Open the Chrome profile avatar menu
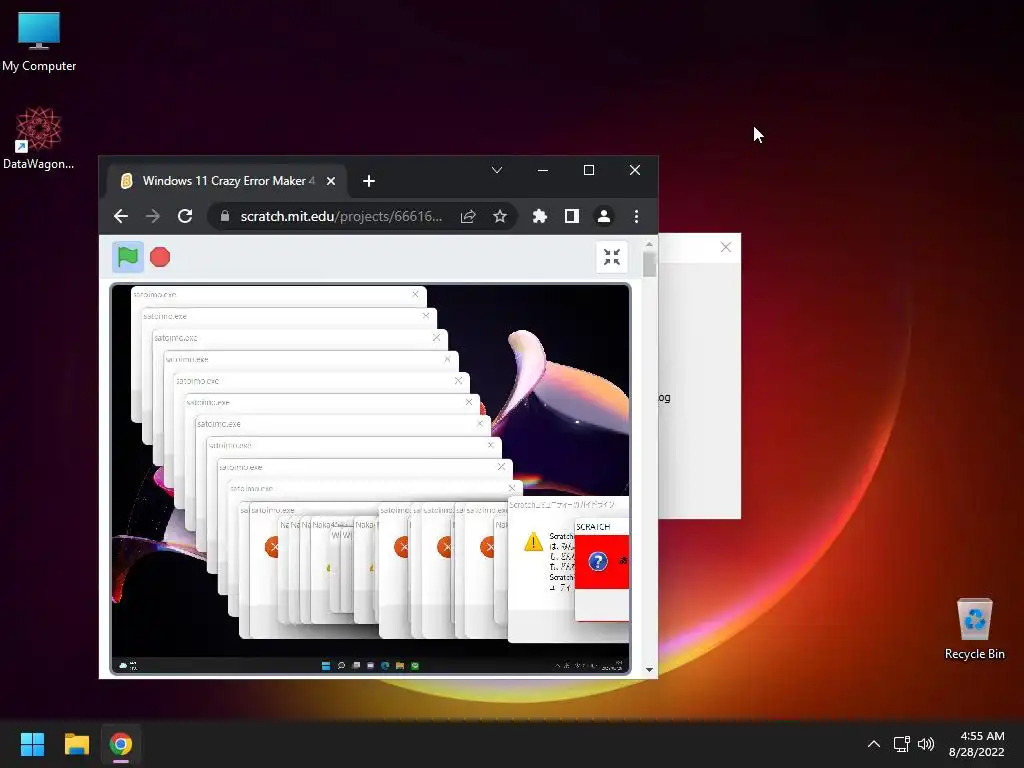The image size is (1024, 768). click(604, 216)
